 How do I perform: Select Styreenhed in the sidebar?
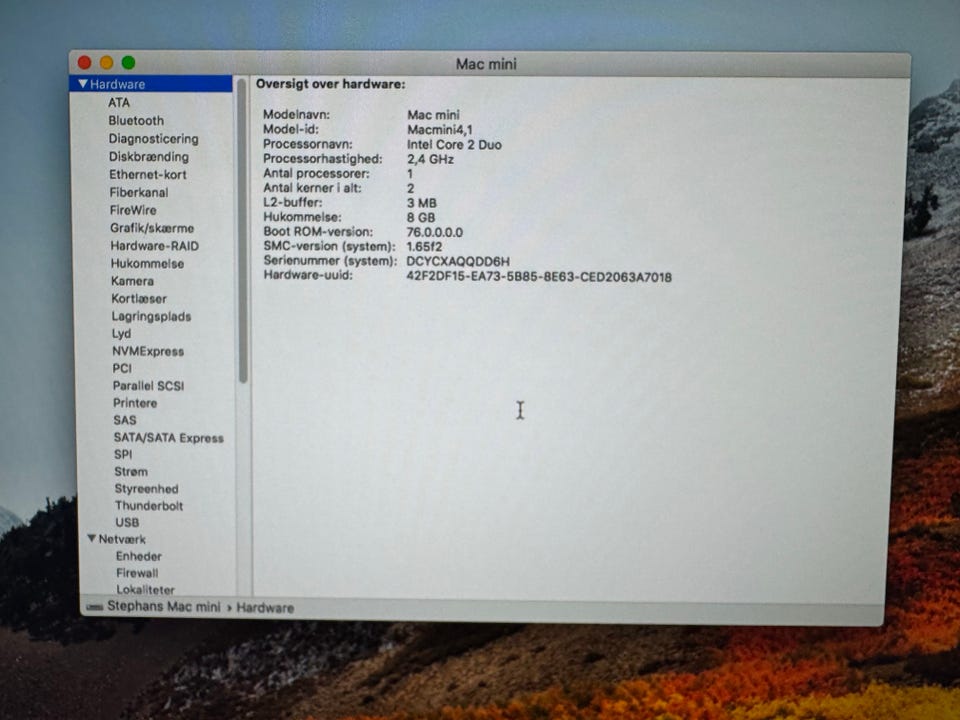(146, 489)
